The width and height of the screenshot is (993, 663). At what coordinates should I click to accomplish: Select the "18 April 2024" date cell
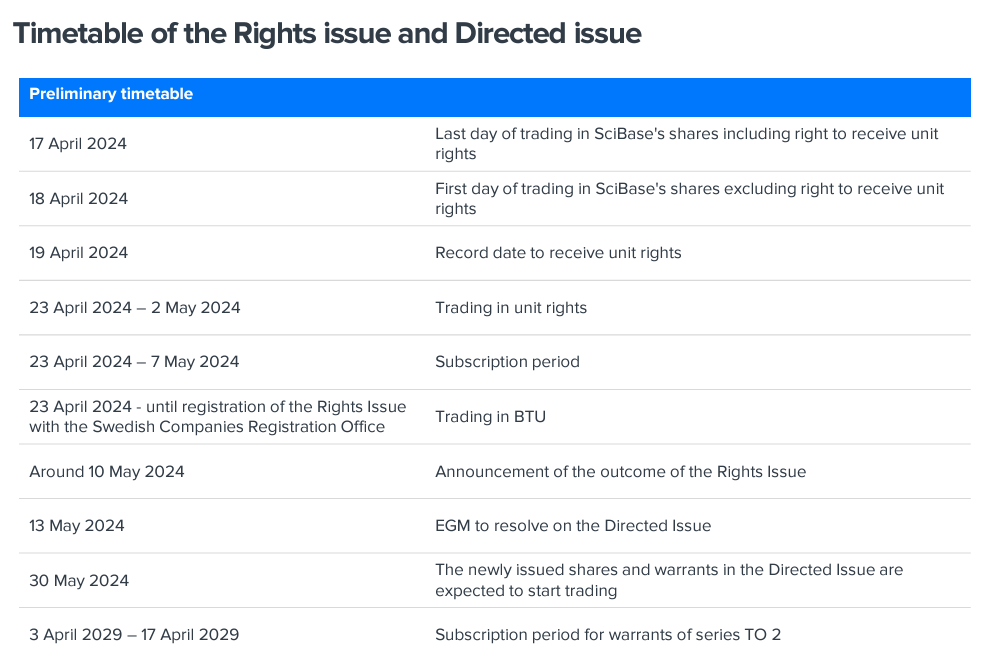click(78, 199)
